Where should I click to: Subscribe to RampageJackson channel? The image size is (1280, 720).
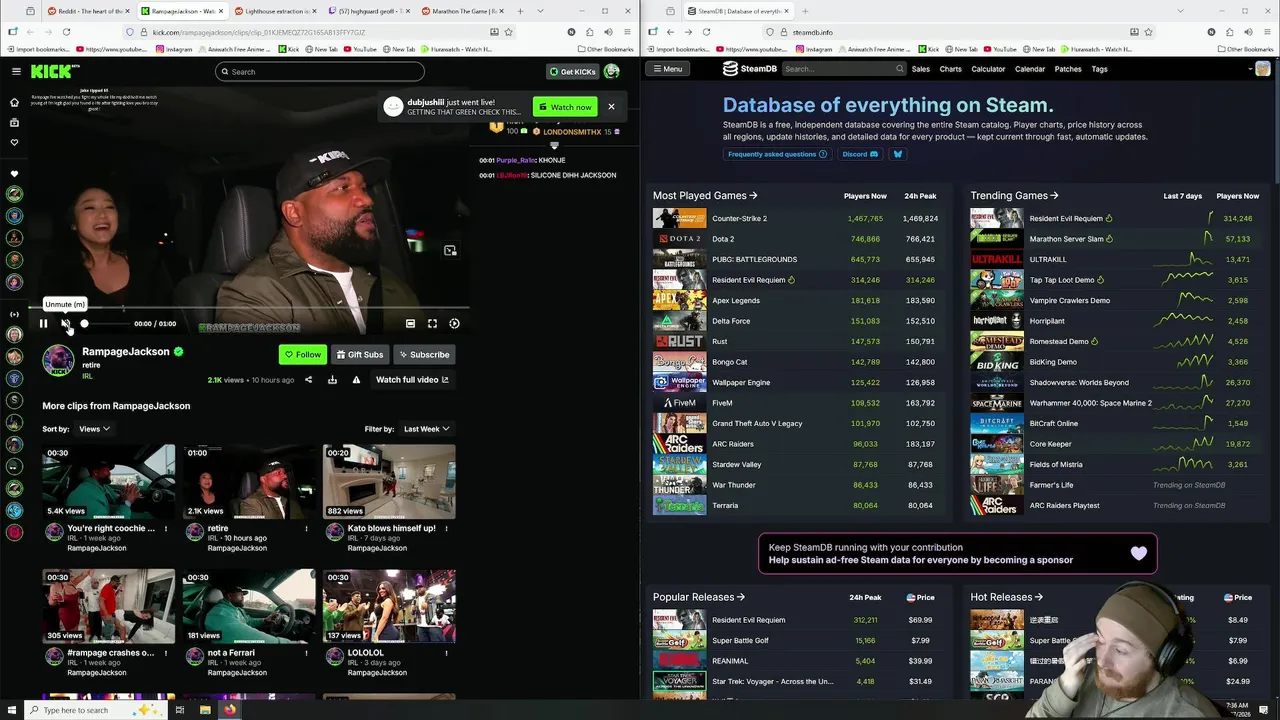pos(424,354)
